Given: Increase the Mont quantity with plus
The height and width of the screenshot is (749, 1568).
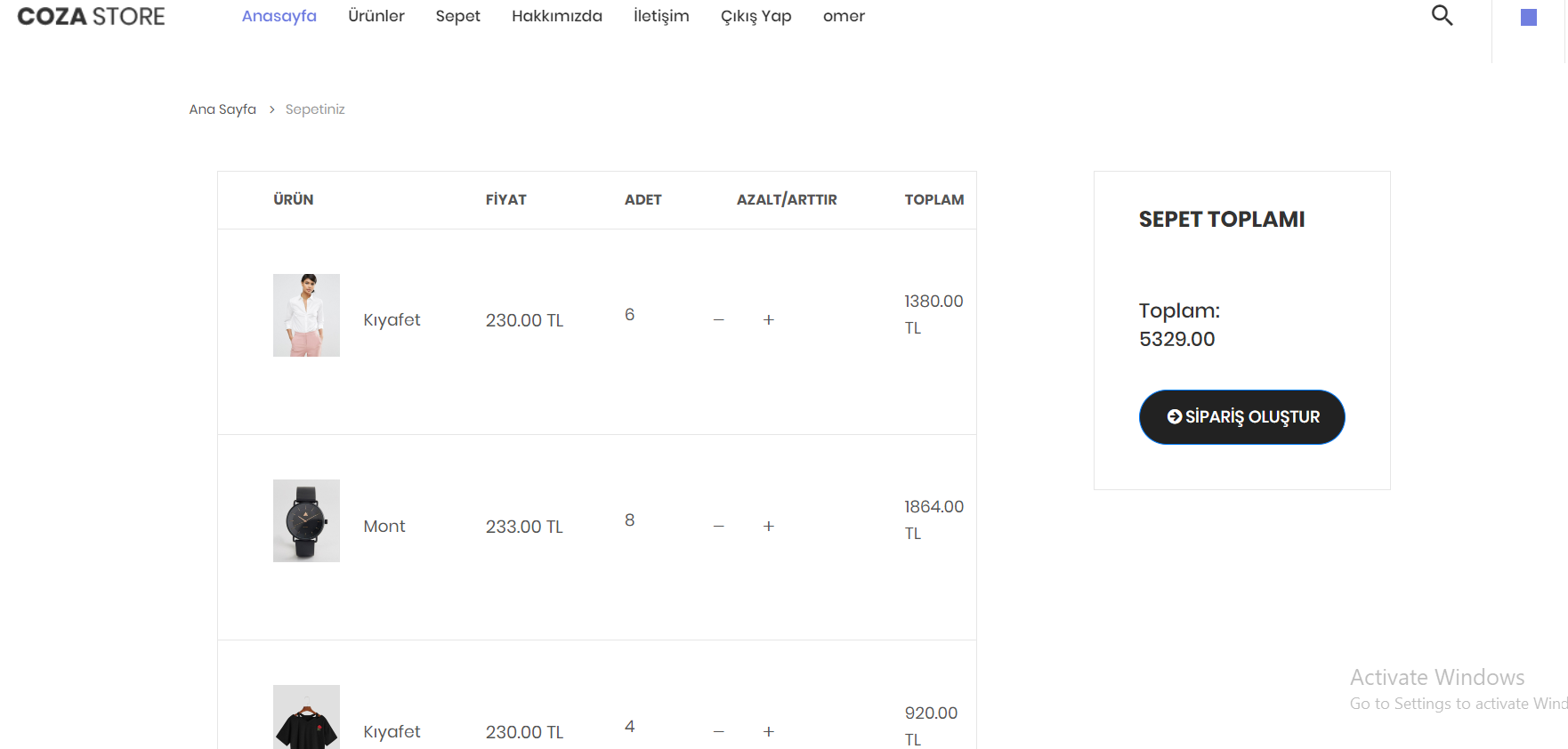Looking at the screenshot, I should pos(768,526).
